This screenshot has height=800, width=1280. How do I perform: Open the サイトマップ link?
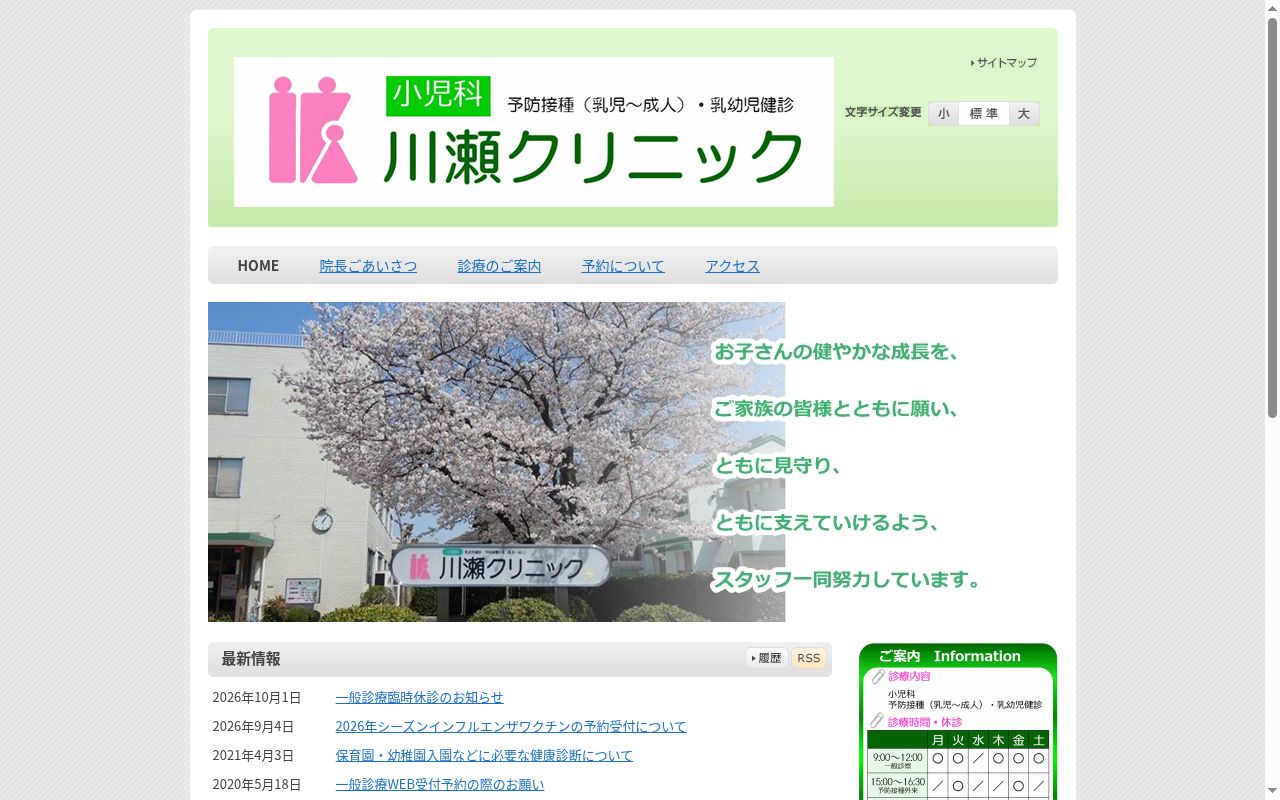(1004, 63)
